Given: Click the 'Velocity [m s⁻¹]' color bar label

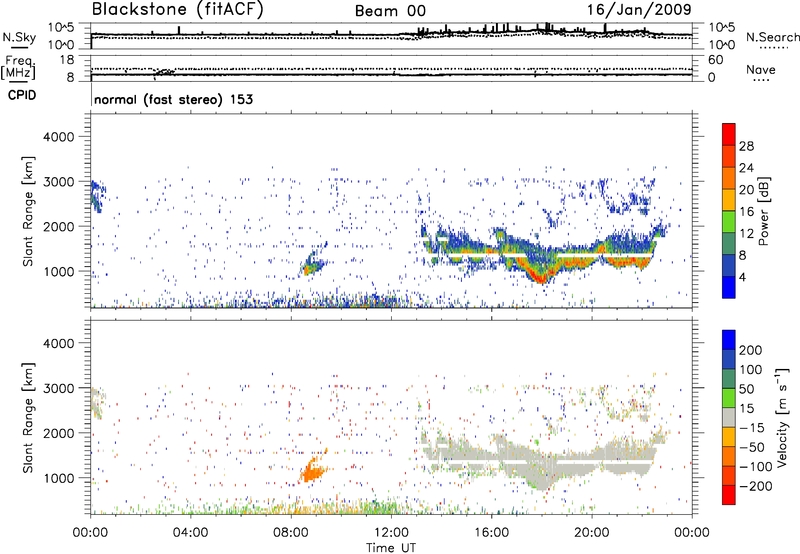Looking at the screenshot, I should (x=781, y=417).
